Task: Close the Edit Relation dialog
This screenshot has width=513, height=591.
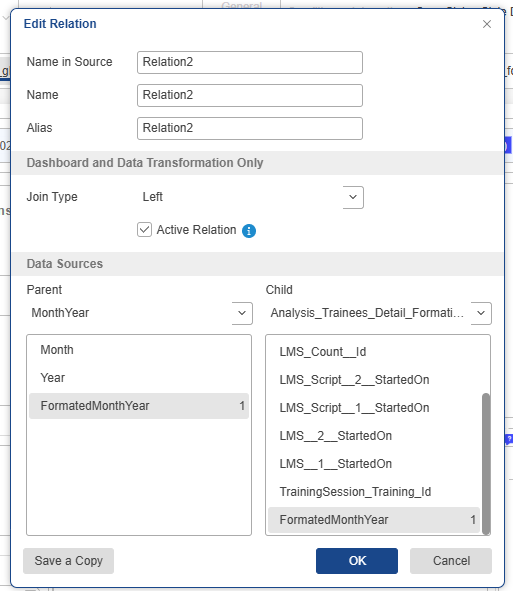Action: [487, 24]
